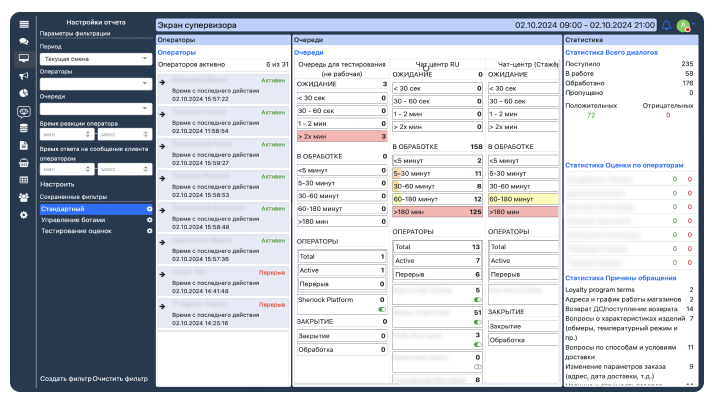Click Создать фильтр
716x402 pixels.
pos(66,378)
